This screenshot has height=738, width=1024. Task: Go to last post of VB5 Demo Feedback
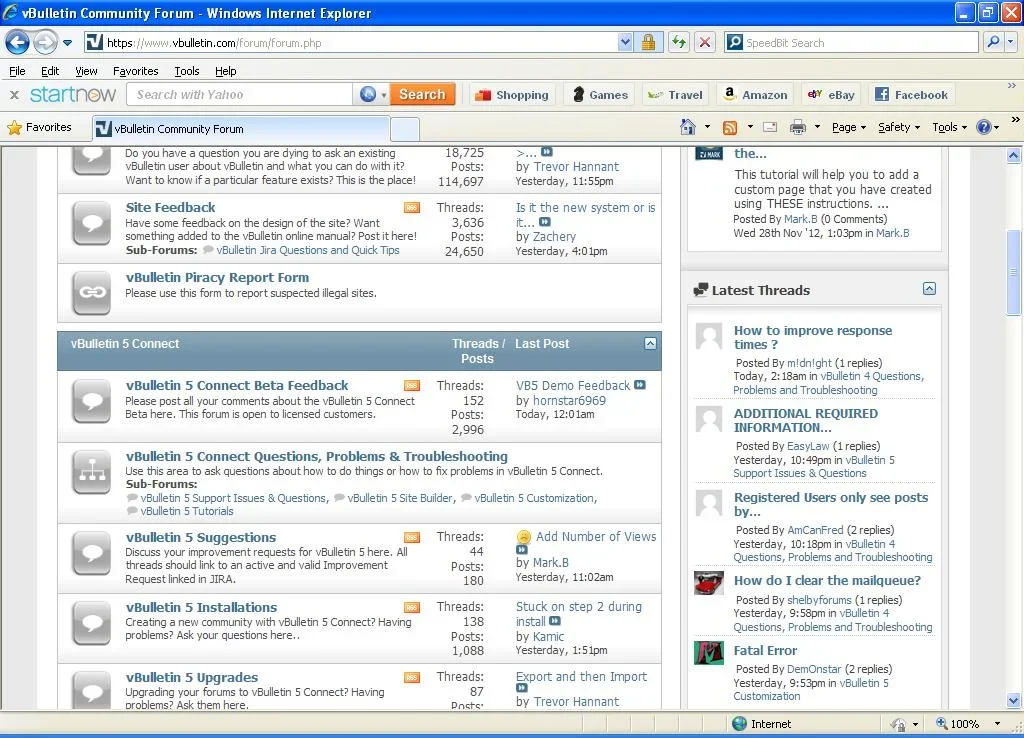[640, 385]
